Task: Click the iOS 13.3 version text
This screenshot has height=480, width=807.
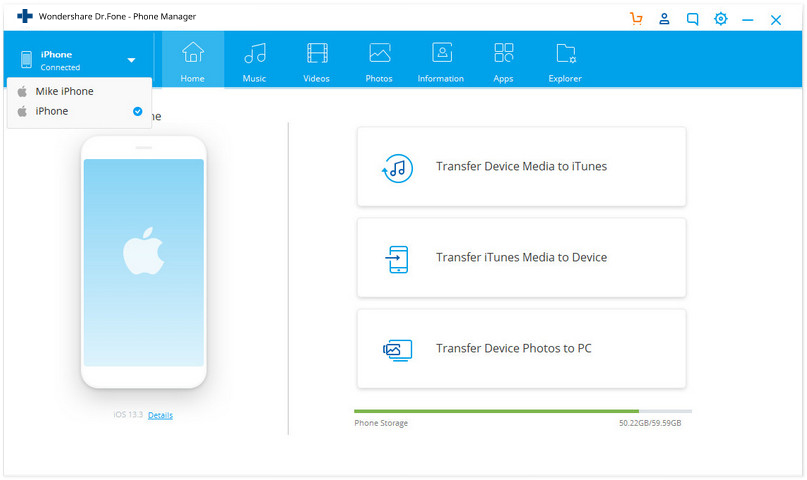Action: pos(128,415)
